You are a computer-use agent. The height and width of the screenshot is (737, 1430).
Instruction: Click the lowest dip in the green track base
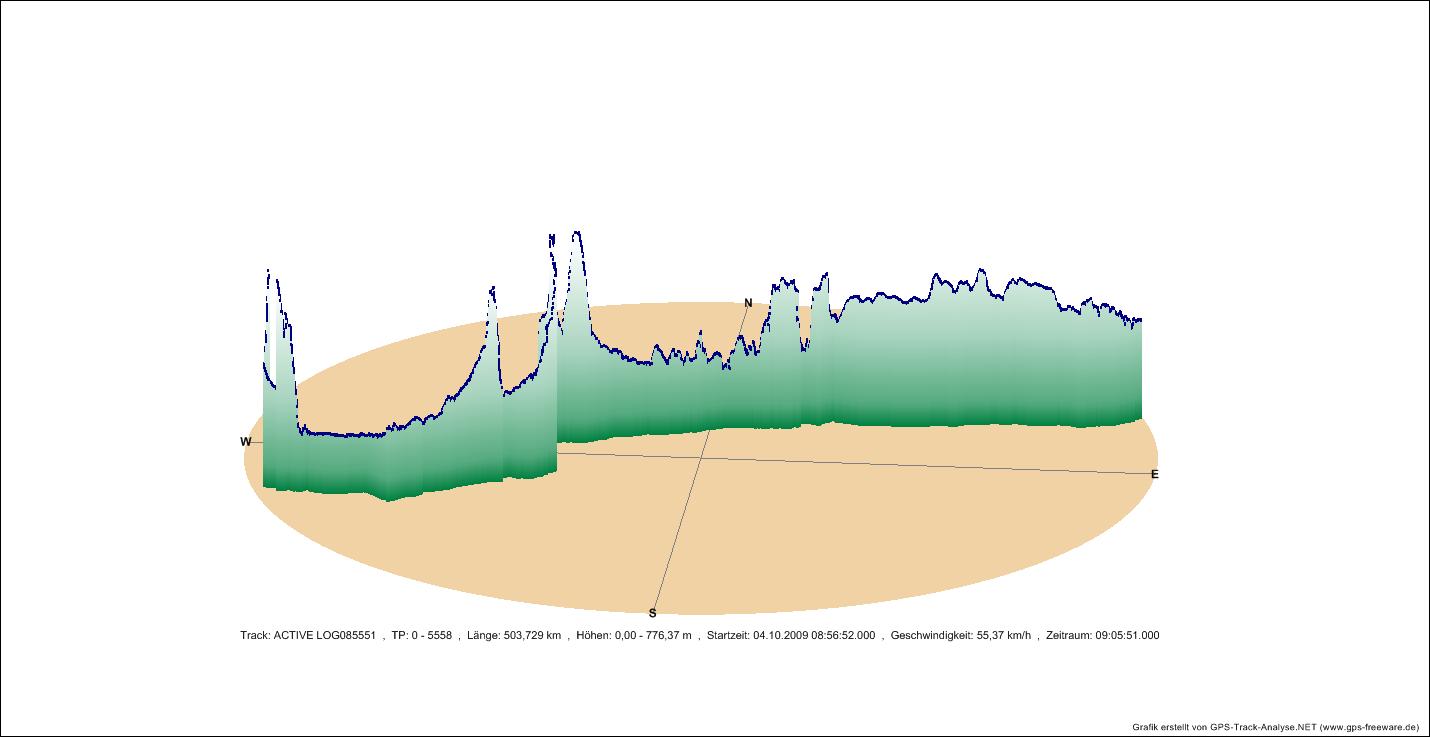(x=388, y=499)
